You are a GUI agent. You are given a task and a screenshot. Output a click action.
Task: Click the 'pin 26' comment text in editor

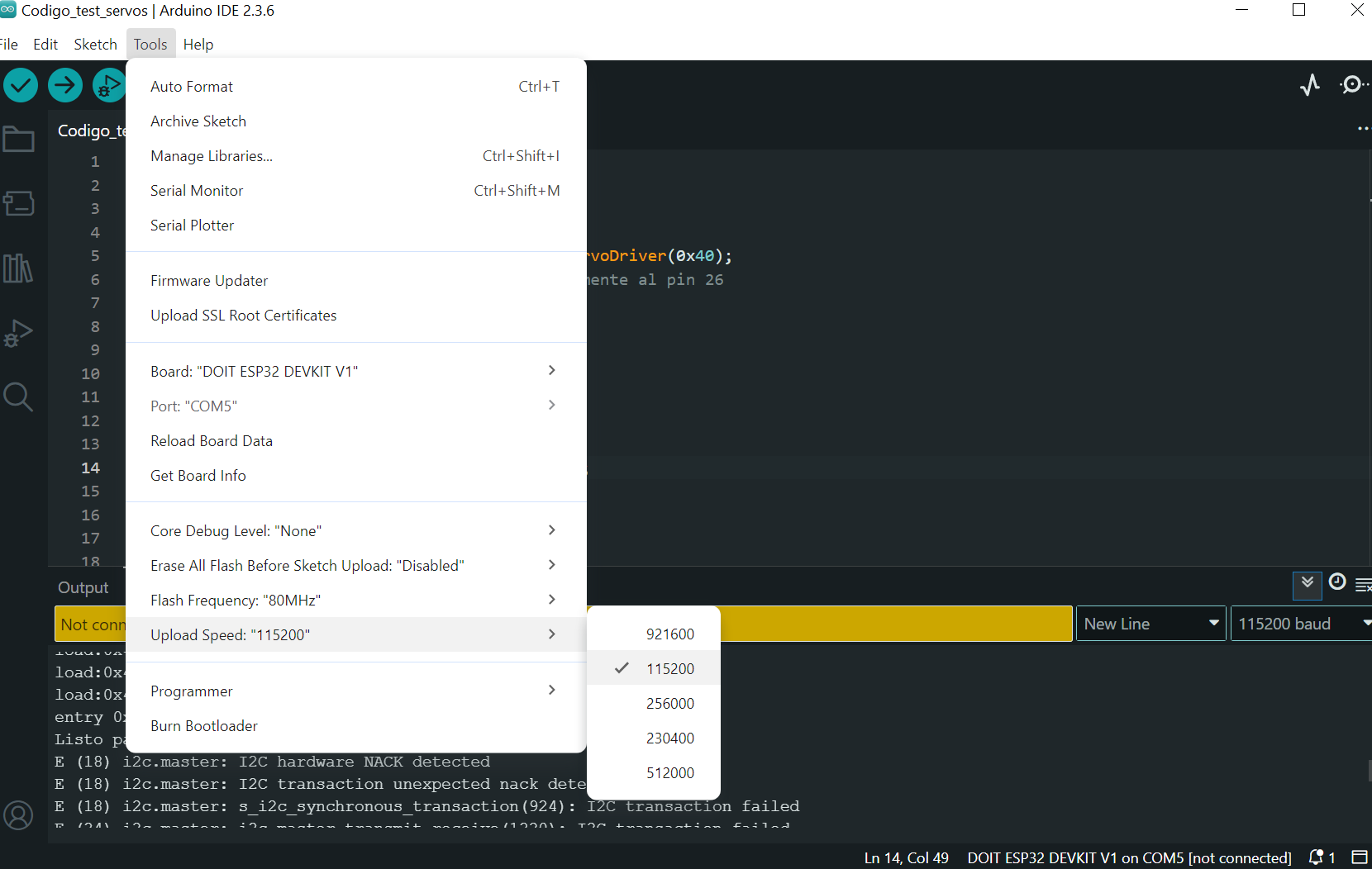tap(694, 279)
